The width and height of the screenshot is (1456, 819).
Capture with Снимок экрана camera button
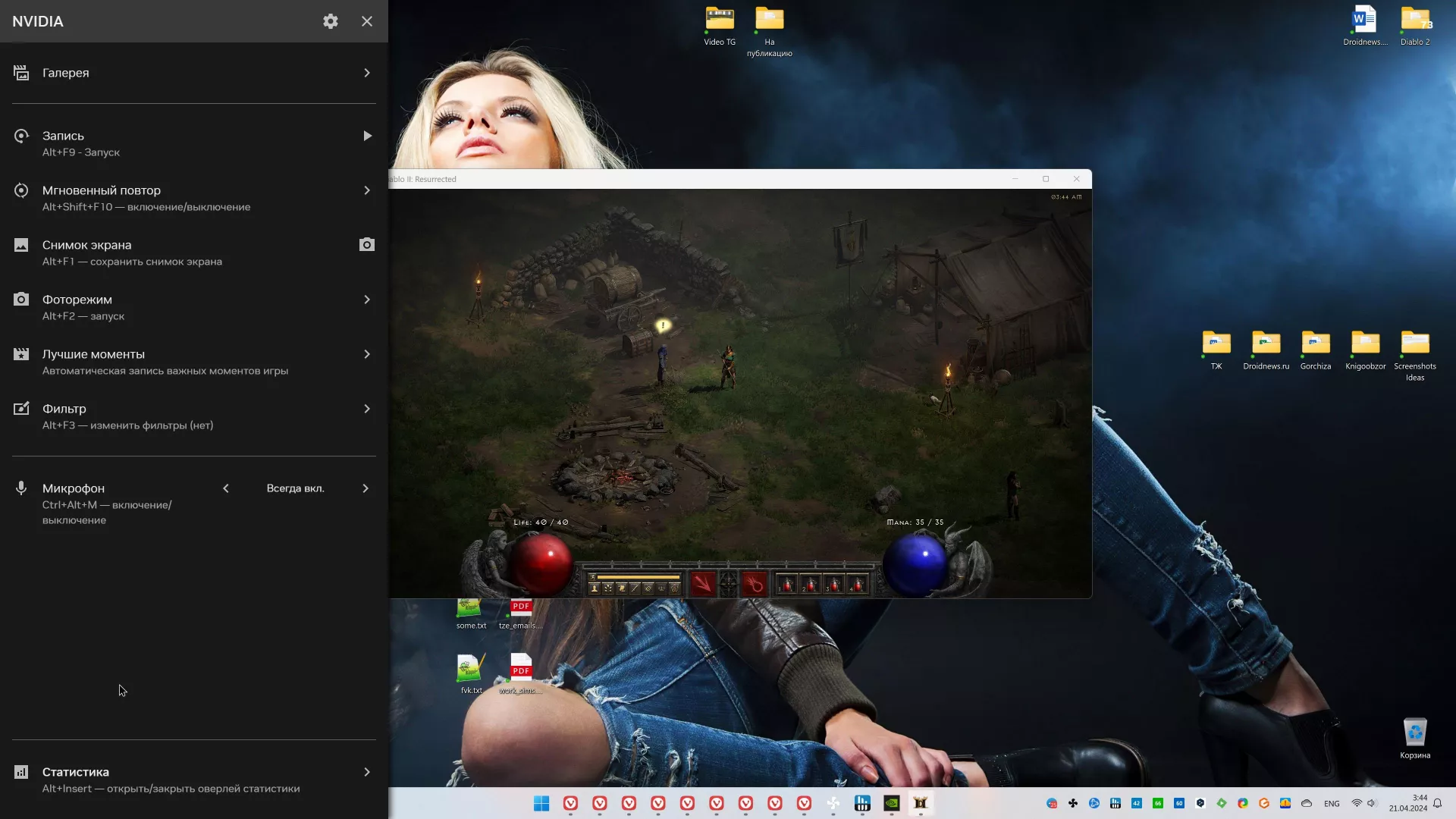[x=367, y=244]
